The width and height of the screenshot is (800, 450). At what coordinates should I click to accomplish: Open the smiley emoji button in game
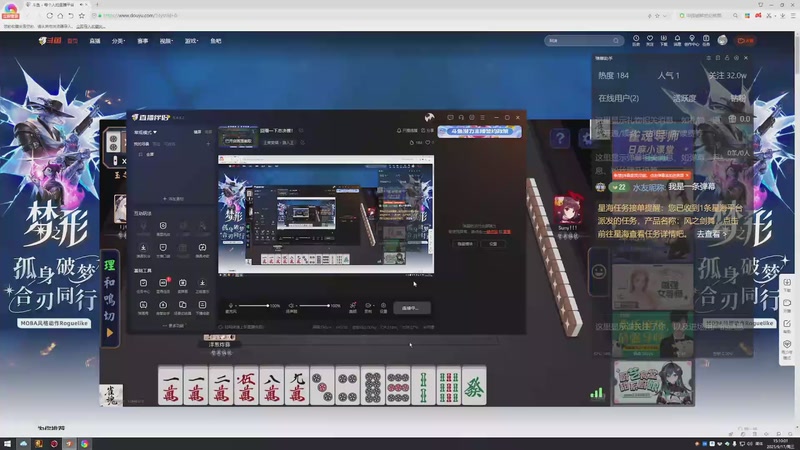click(x=598, y=271)
